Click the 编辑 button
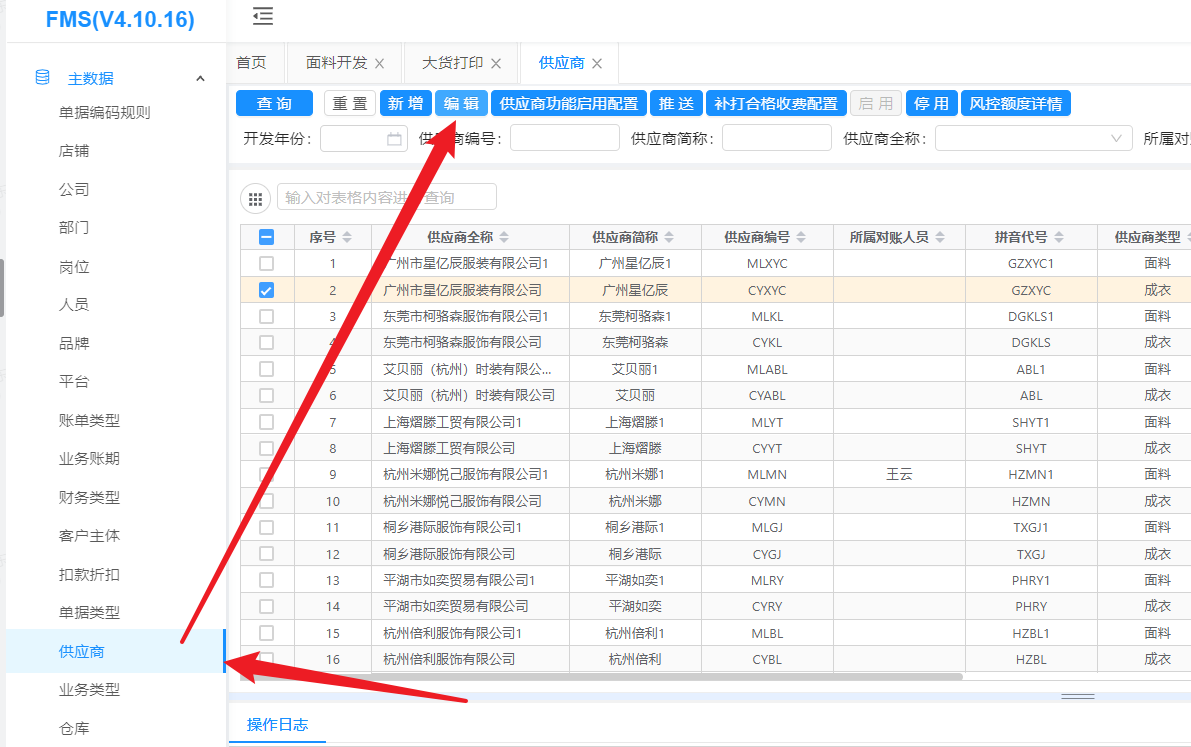The width and height of the screenshot is (1191, 747). pos(461,104)
